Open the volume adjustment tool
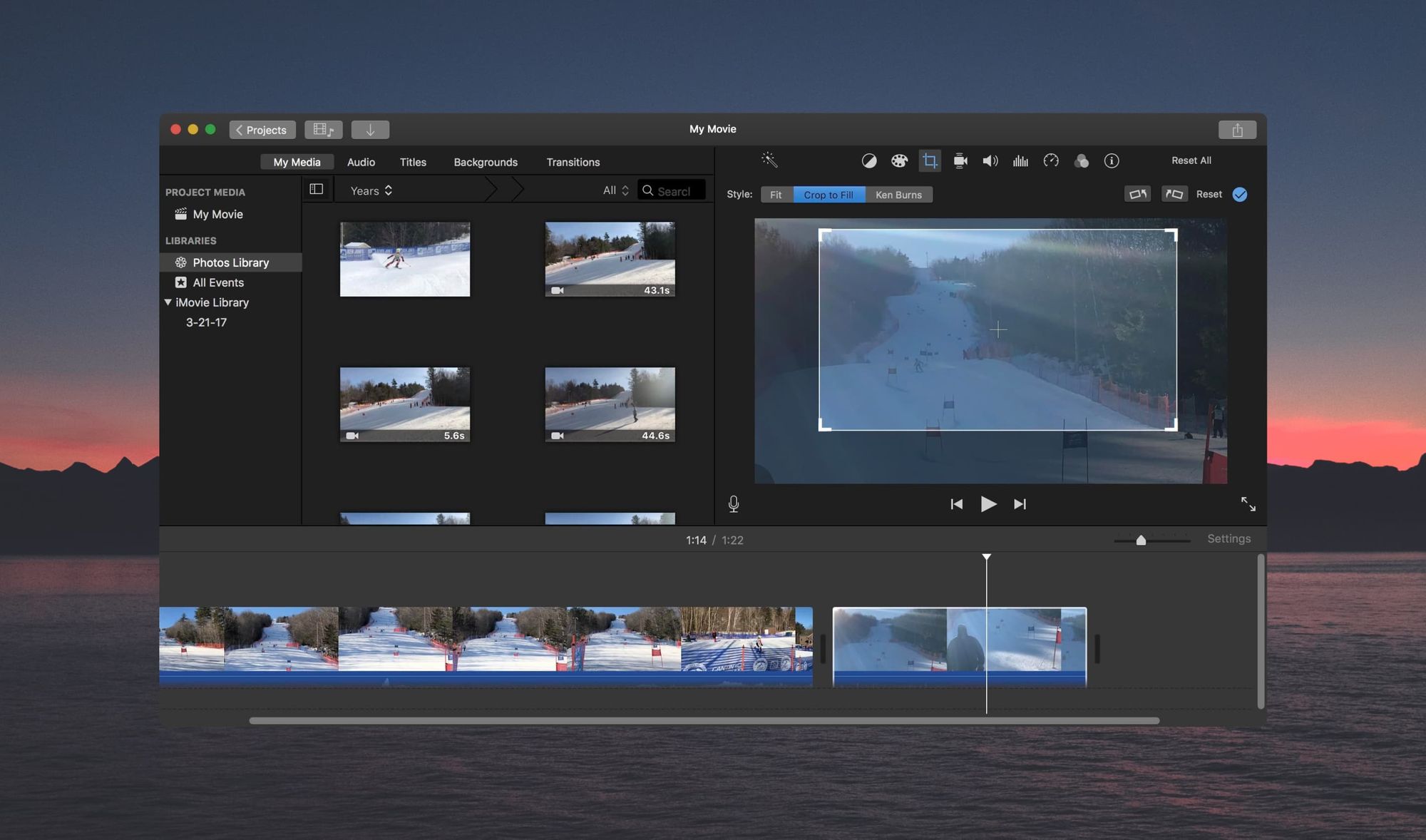This screenshot has height=840, width=1426. [990, 161]
